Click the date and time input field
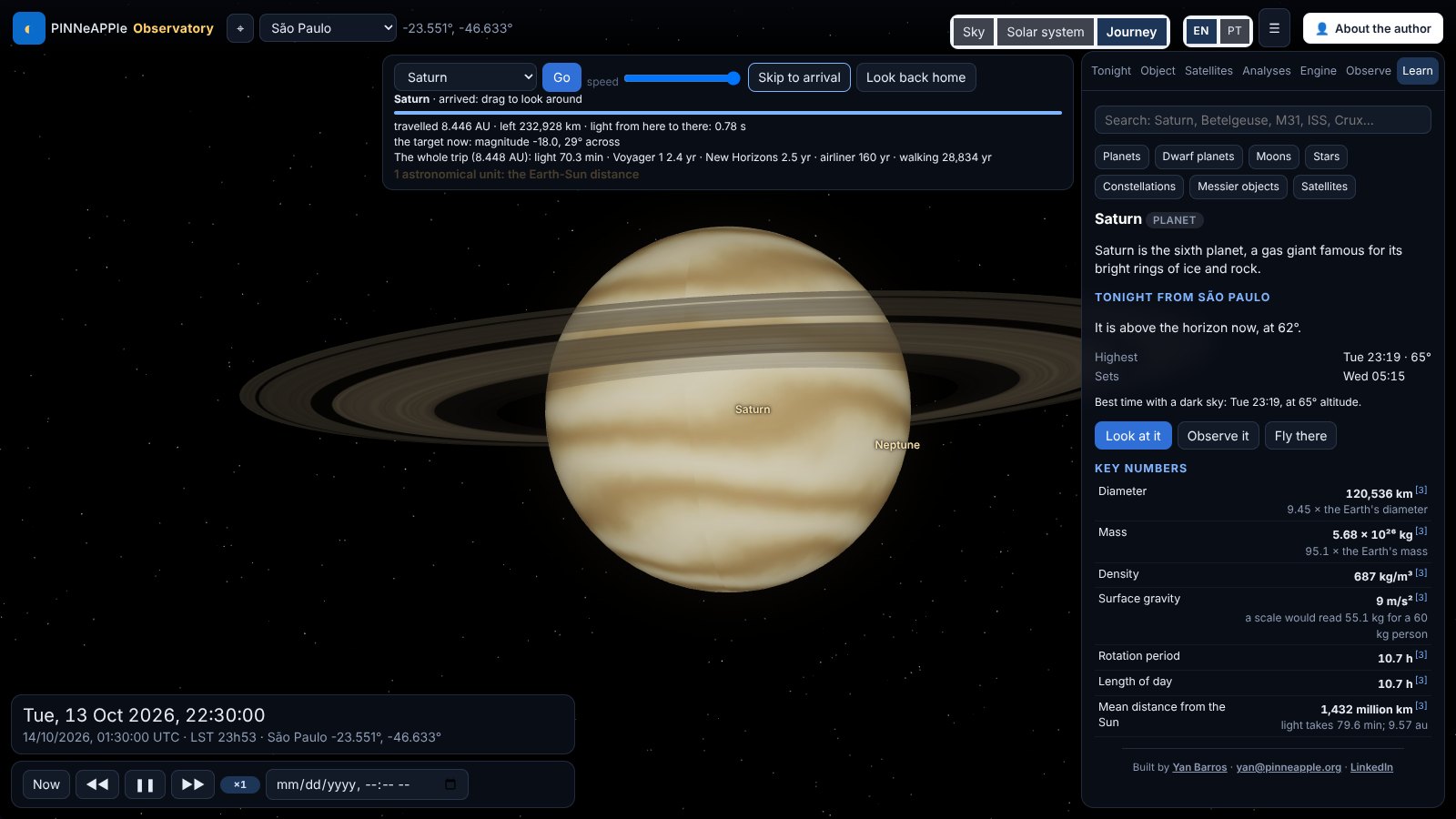 367,784
